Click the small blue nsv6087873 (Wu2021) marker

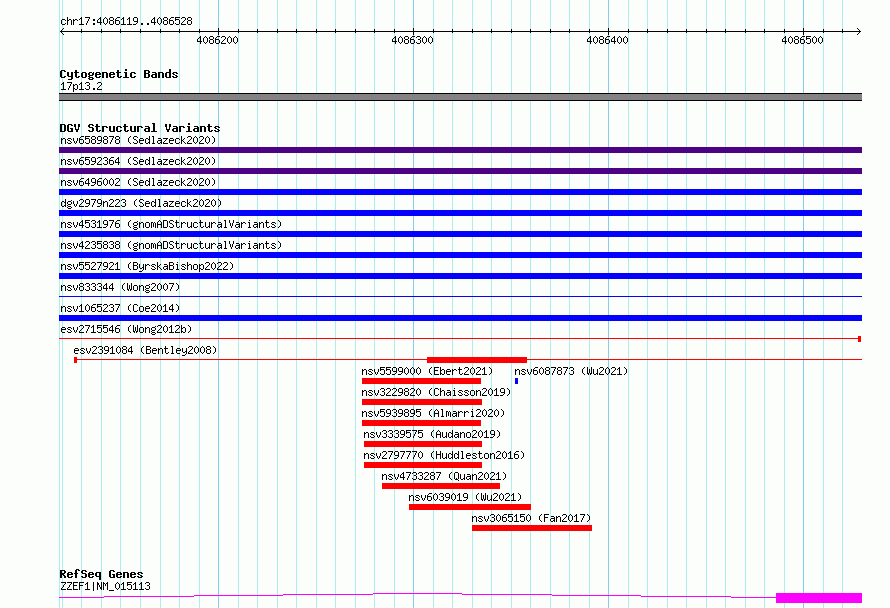click(x=517, y=381)
